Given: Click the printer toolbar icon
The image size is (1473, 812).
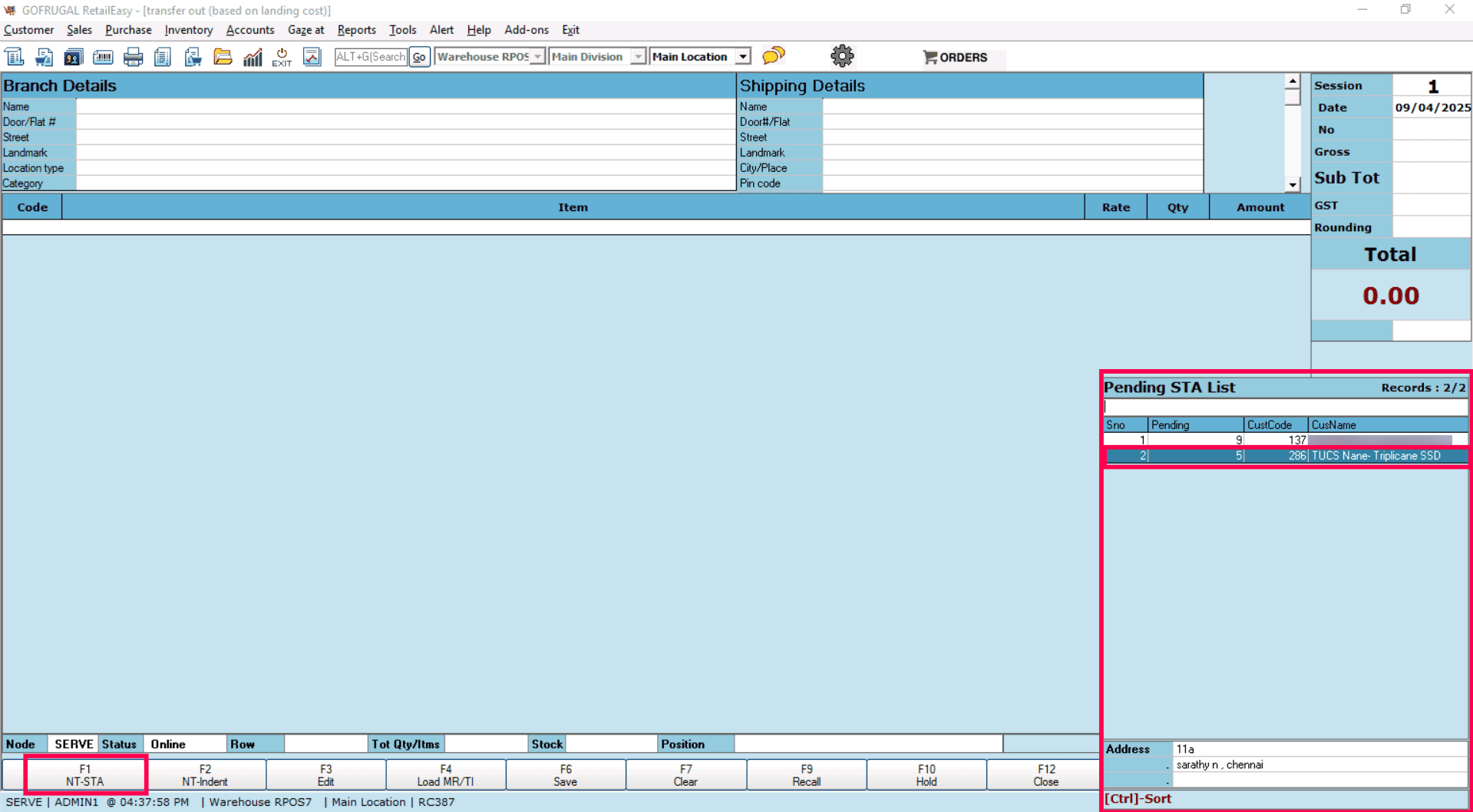Looking at the screenshot, I should point(133,57).
